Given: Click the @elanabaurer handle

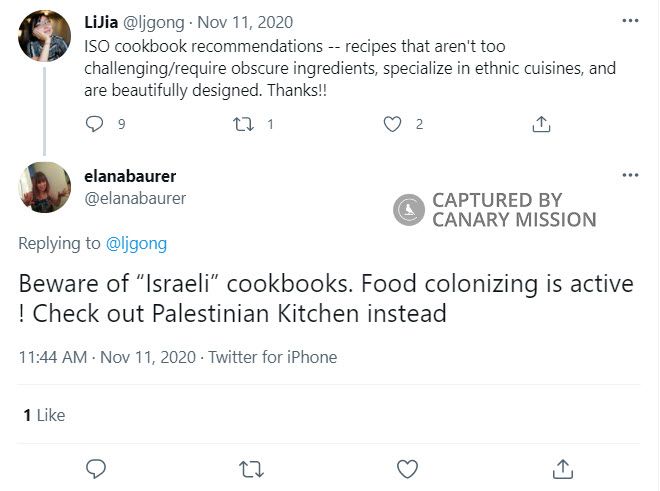Looking at the screenshot, I should (136, 198).
